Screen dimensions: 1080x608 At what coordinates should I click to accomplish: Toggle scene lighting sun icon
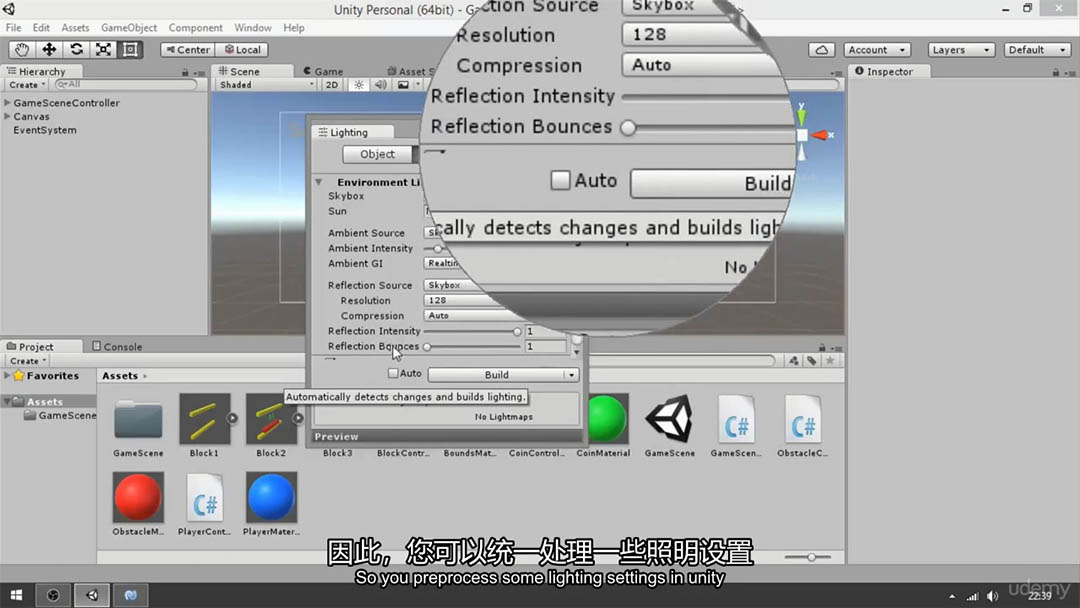point(358,85)
